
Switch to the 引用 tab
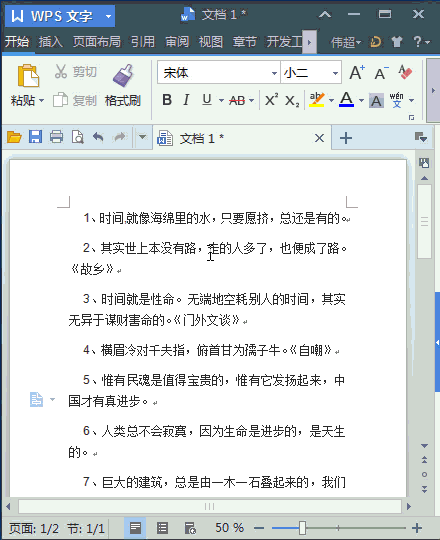coord(143,42)
